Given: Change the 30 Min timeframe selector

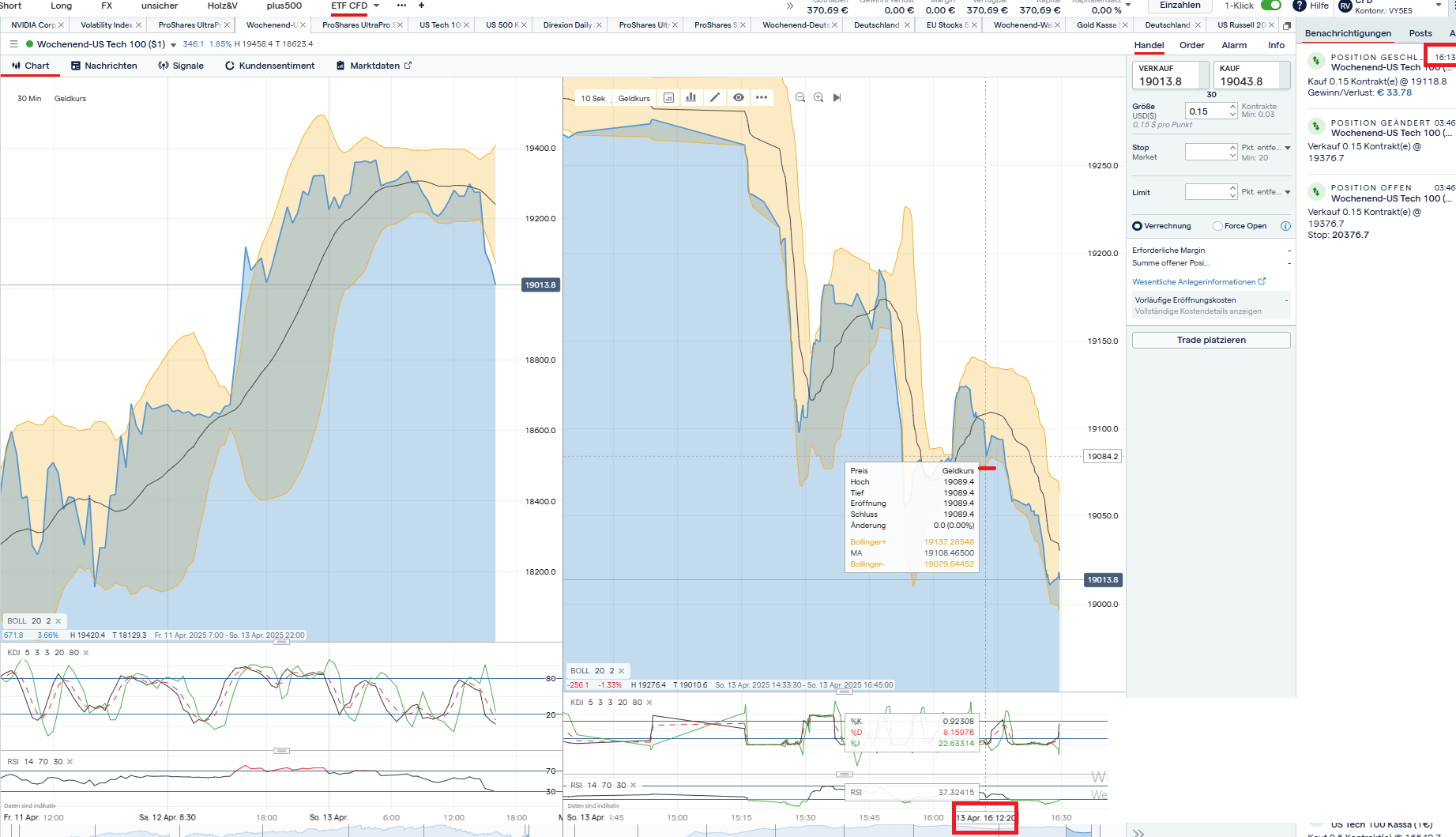Looking at the screenshot, I should [29, 99].
